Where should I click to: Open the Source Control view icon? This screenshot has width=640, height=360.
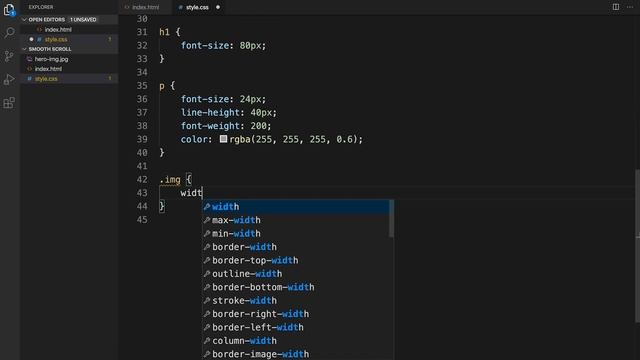(9, 56)
